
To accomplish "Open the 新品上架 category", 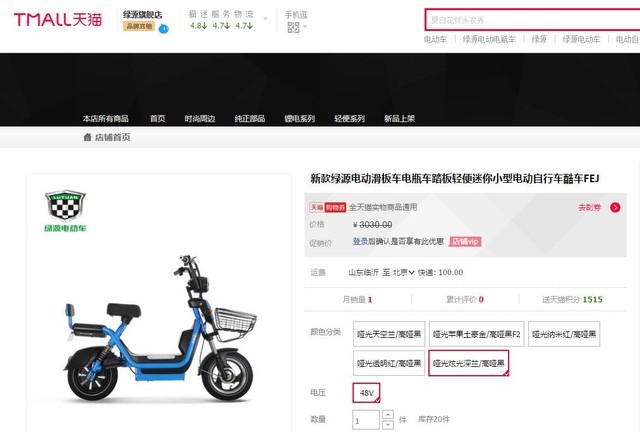I will [399, 118].
